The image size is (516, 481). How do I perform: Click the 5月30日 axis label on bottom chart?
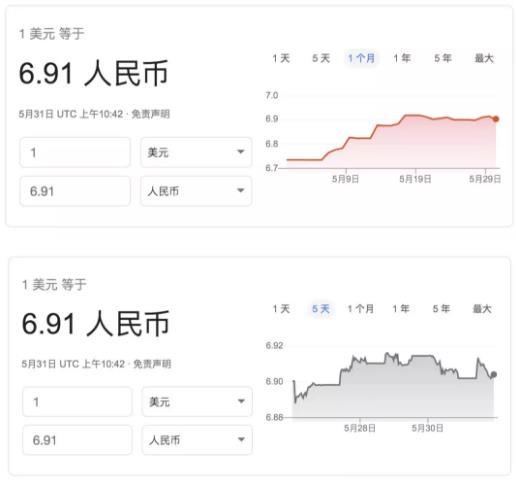427,428
